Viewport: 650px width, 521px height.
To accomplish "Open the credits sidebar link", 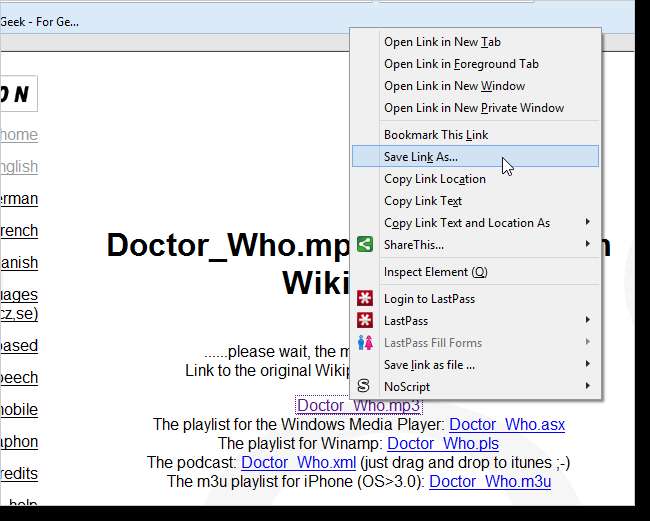I will click(x=19, y=473).
